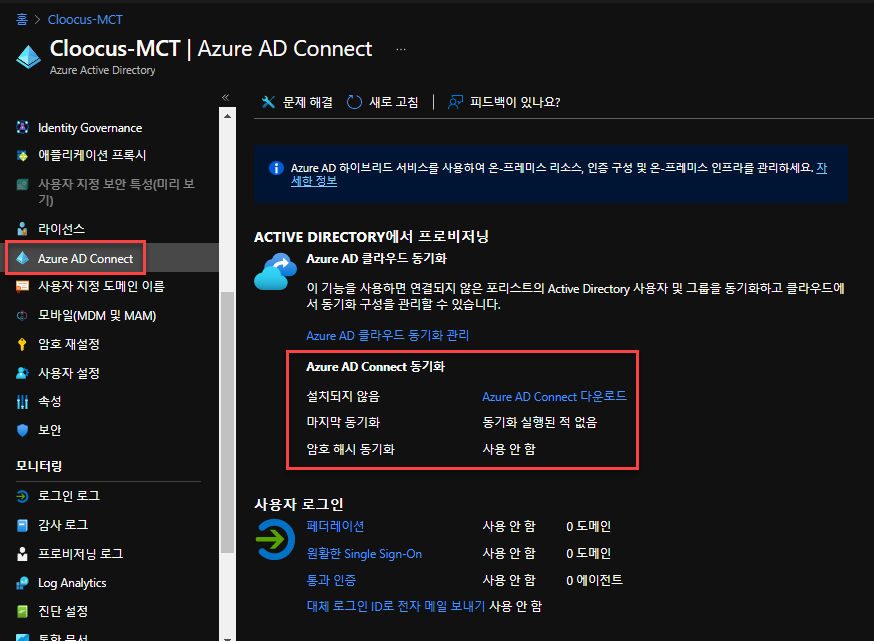Image resolution: width=874 pixels, height=641 pixels.
Task: Open 프로비저닝 로그 menu item
Action: (80, 554)
